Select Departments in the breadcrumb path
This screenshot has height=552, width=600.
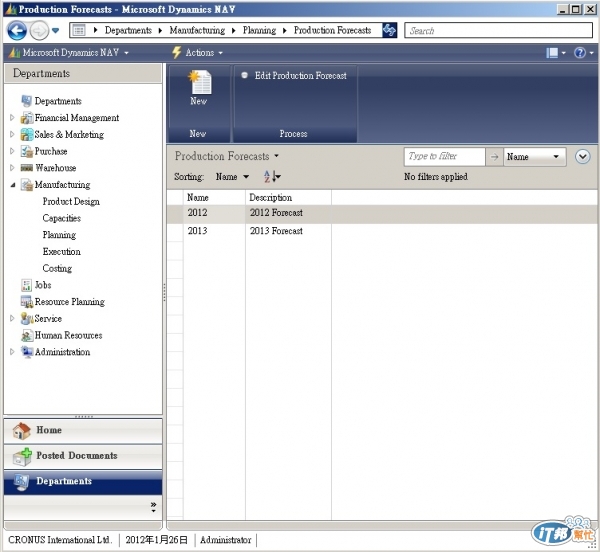[128, 30]
